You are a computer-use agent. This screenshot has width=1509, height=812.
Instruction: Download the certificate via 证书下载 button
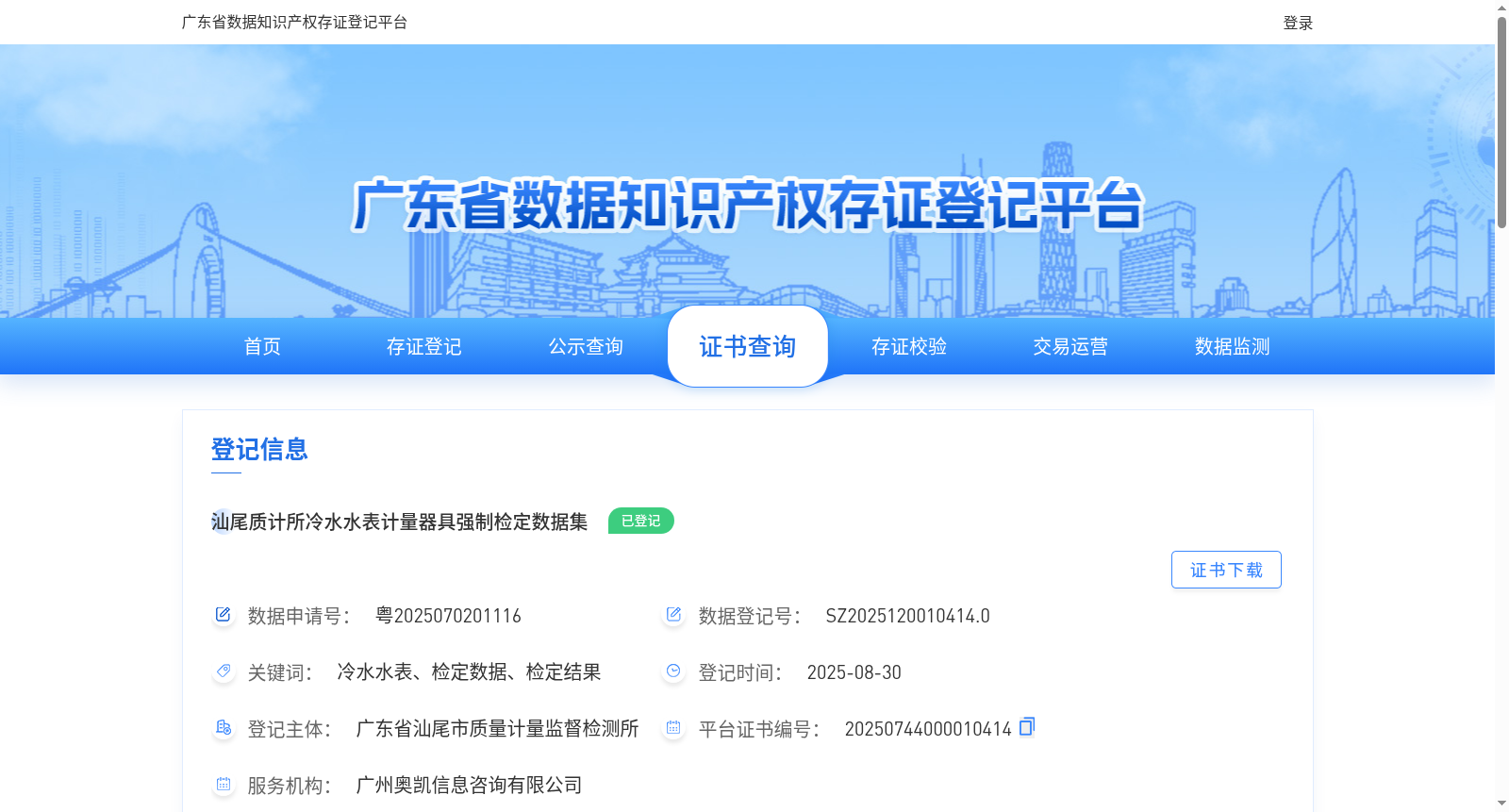[x=1226, y=570]
